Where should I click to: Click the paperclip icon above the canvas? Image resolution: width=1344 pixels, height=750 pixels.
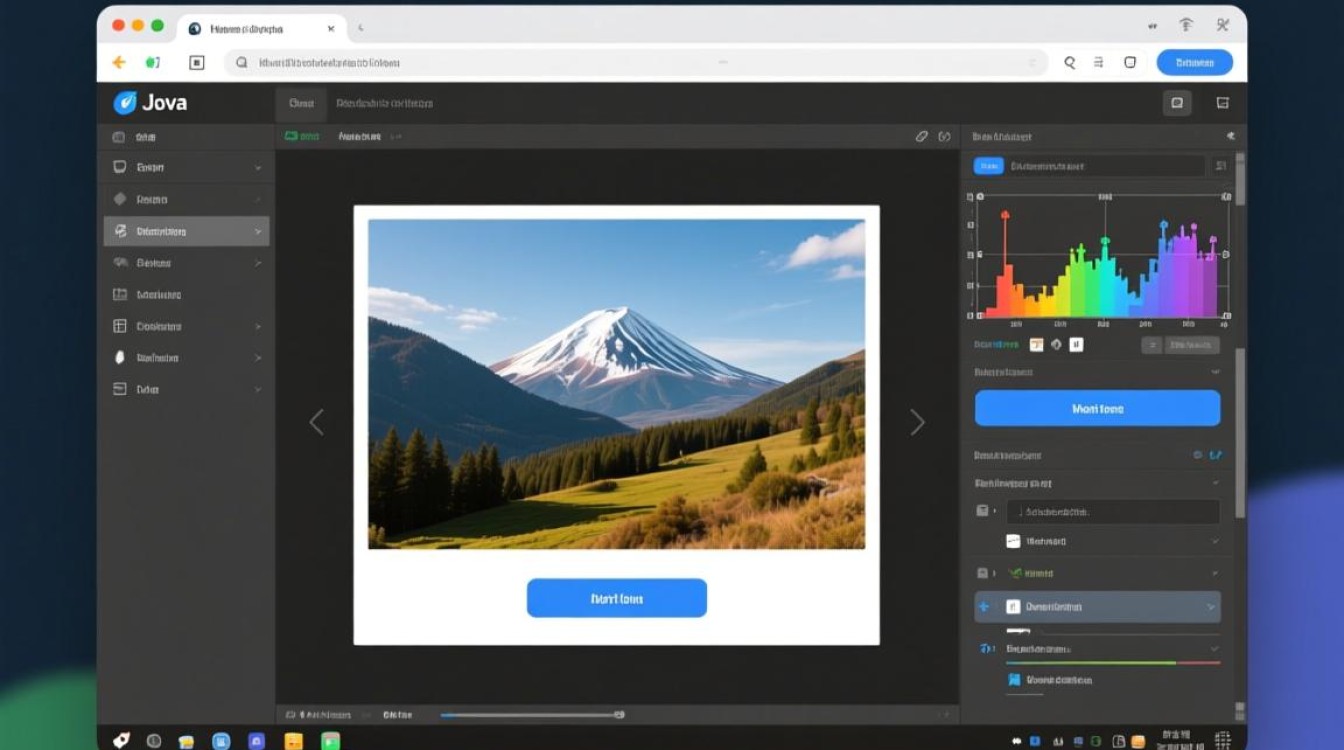(922, 136)
